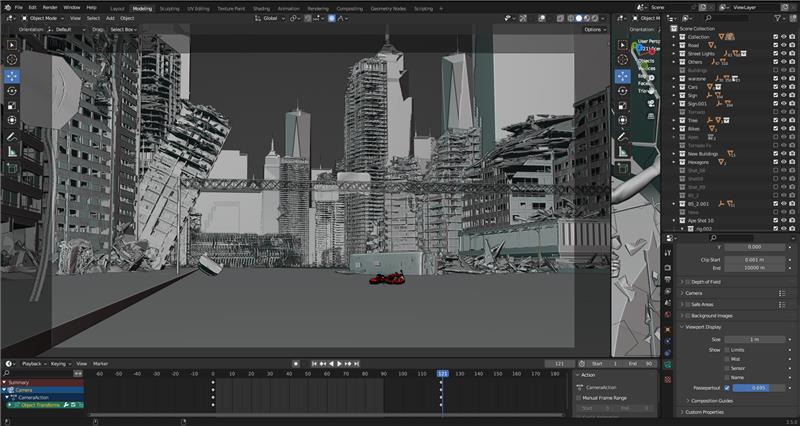The image size is (800, 426).
Task: Toggle snapping magnet in viewport header
Action: coord(308,18)
